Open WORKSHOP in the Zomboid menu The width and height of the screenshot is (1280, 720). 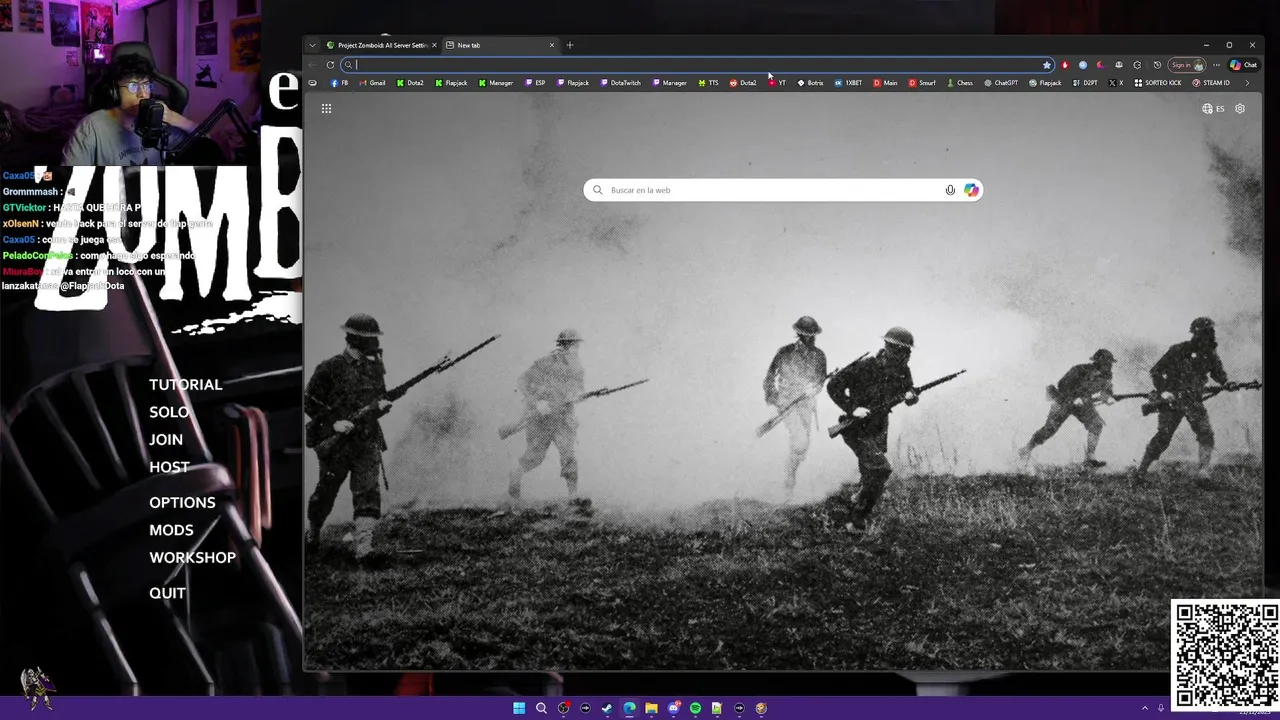193,558
